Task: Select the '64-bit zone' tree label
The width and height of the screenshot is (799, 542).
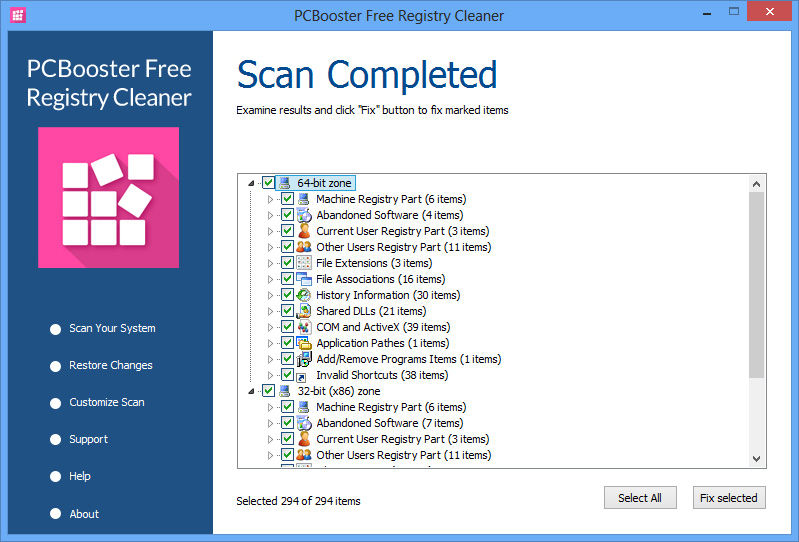Action: coord(324,183)
